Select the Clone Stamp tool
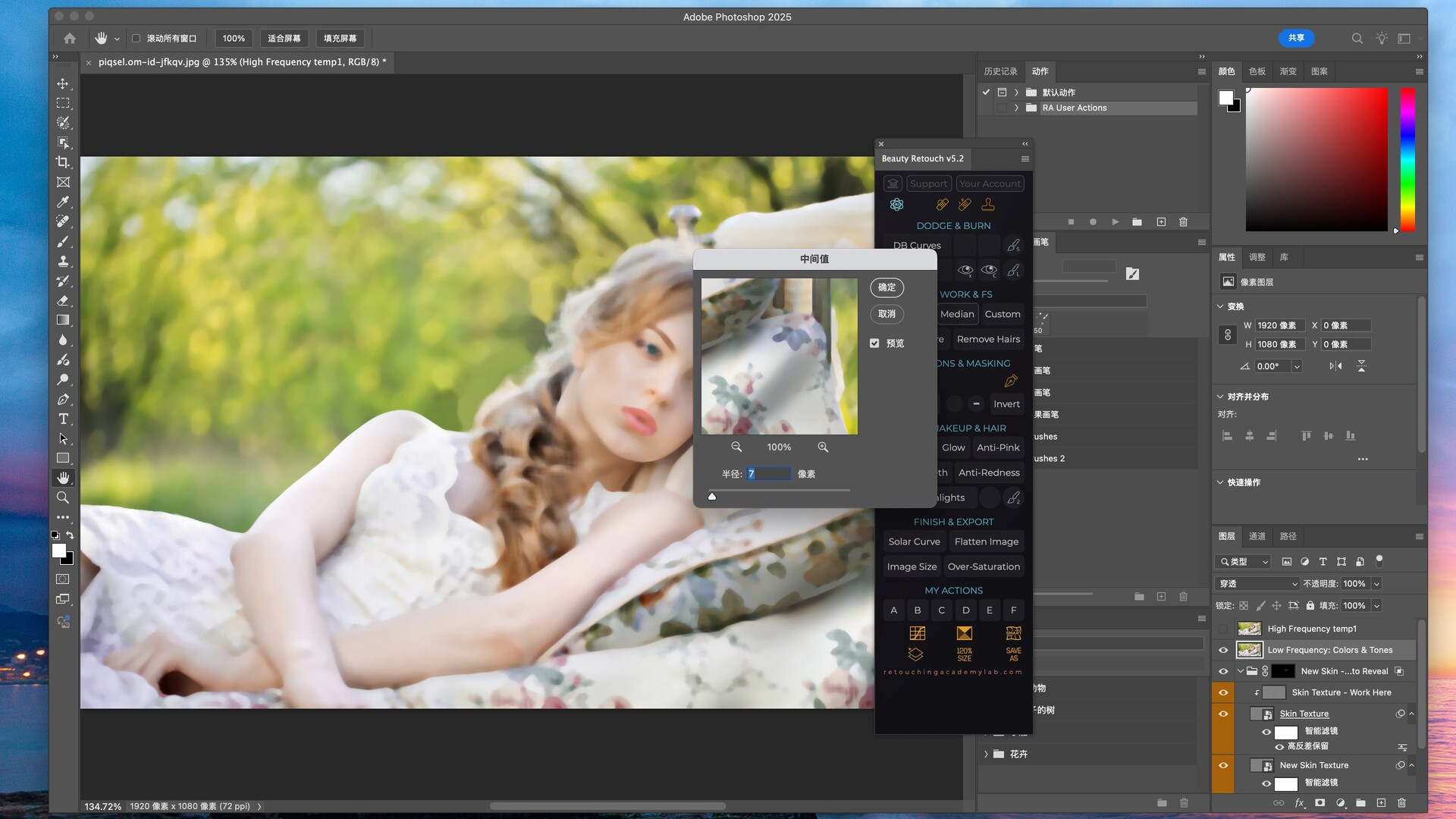The image size is (1456, 819). pyautogui.click(x=63, y=261)
